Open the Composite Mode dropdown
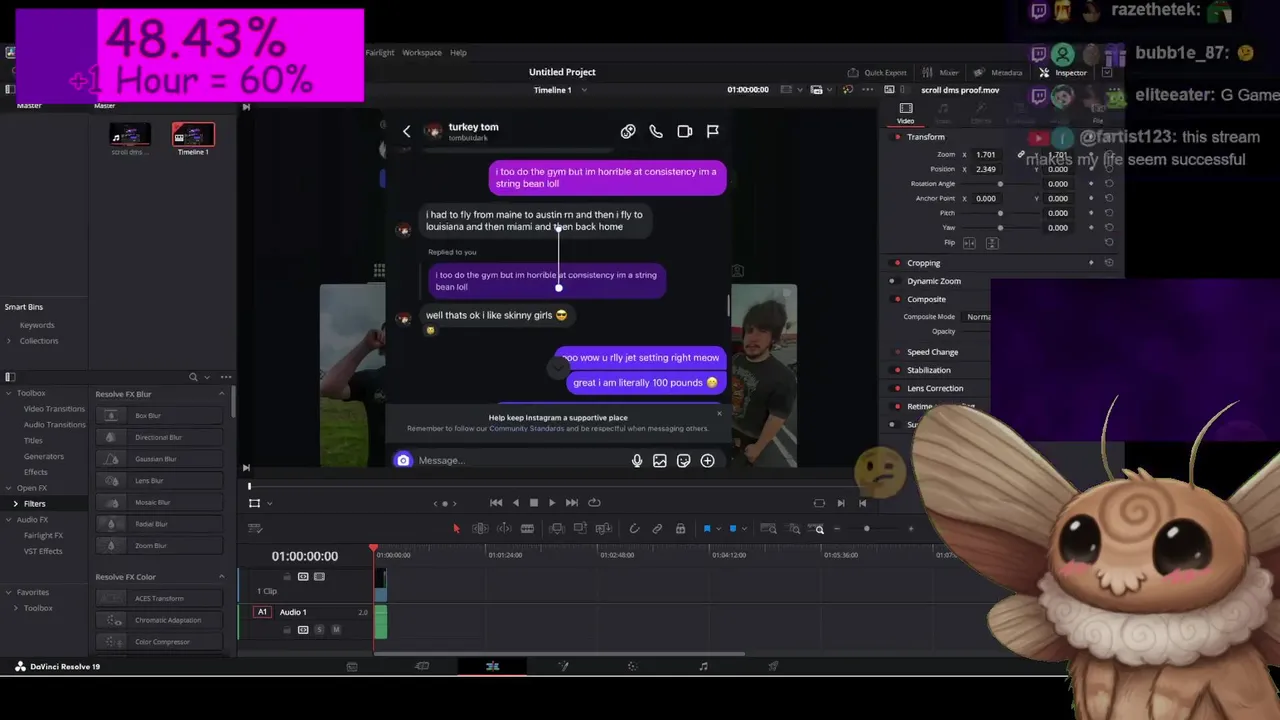The width and height of the screenshot is (1280, 720). (x=978, y=317)
